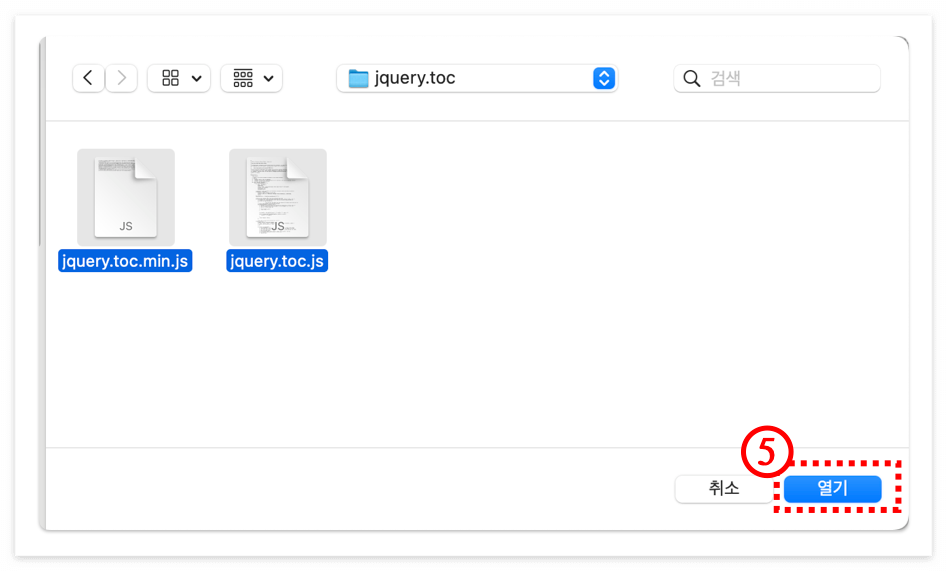Click the 취소 cancel button
Image resolution: width=947 pixels, height=571 pixels.
(x=724, y=488)
